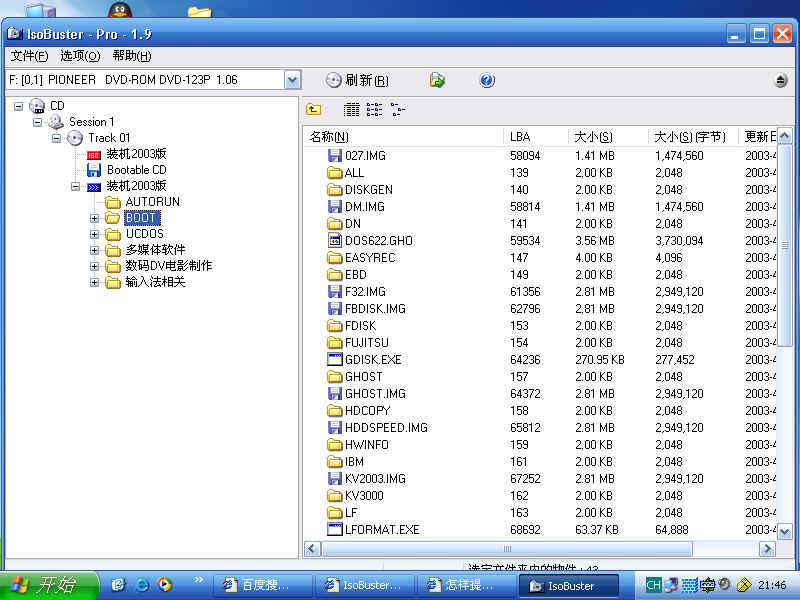Open the 帮助(H) menu
Image resolution: width=800 pixels, height=600 pixels.
(x=132, y=56)
